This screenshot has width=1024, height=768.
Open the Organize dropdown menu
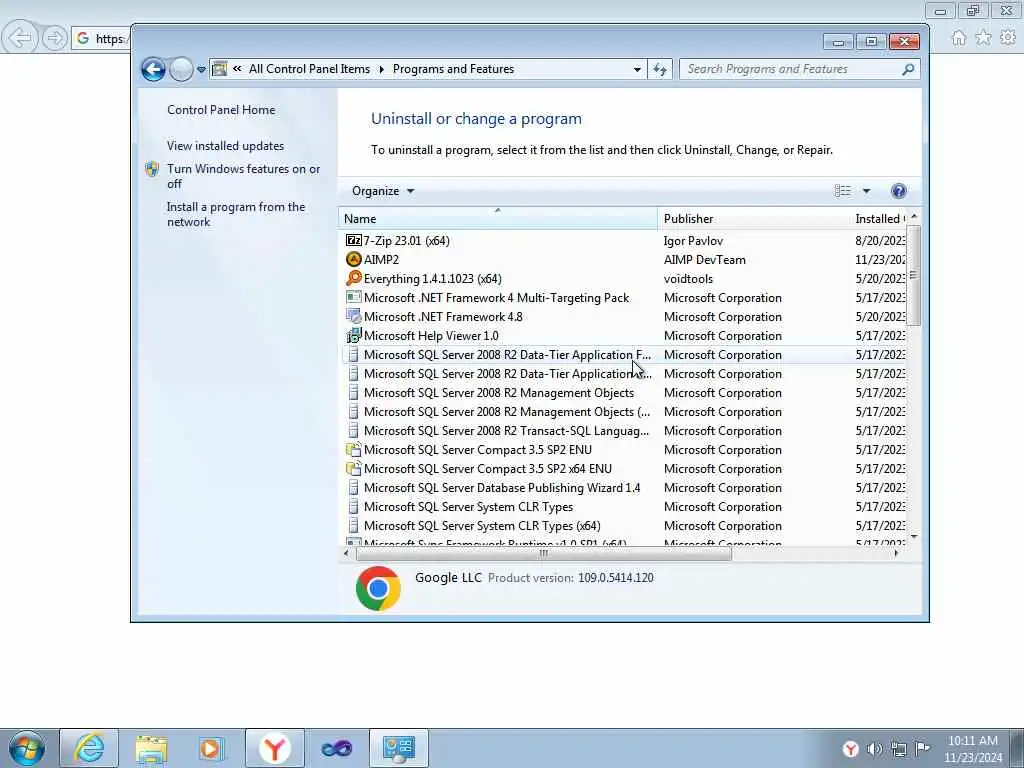click(x=383, y=191)
